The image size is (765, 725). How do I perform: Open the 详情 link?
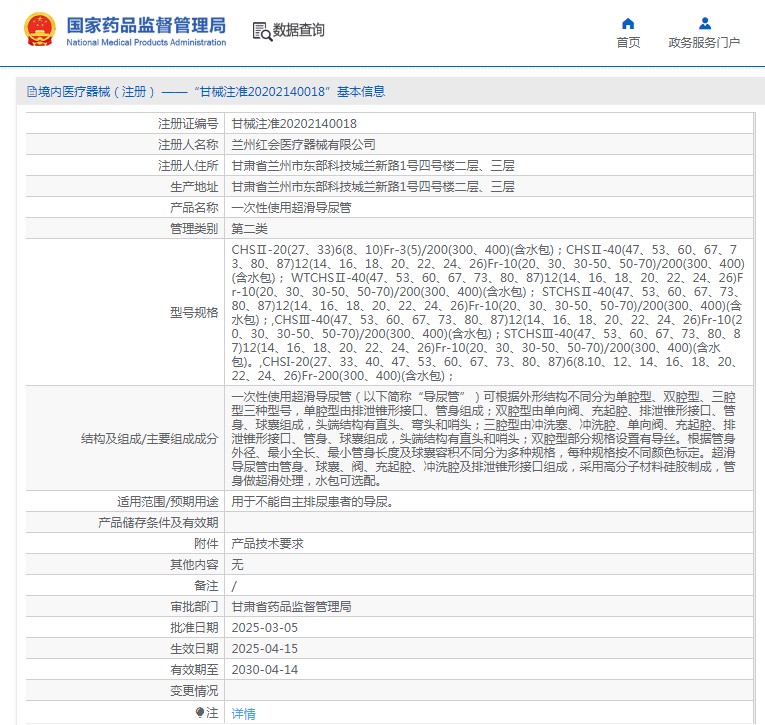pyautogui.click(x=243, y=714)
